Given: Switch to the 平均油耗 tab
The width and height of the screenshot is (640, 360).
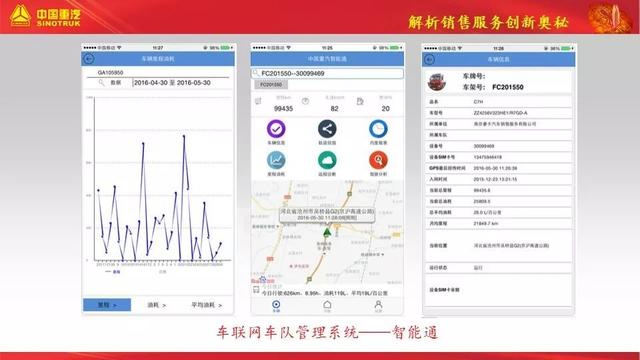Looking at the screenshot, I should click(207, 305).
